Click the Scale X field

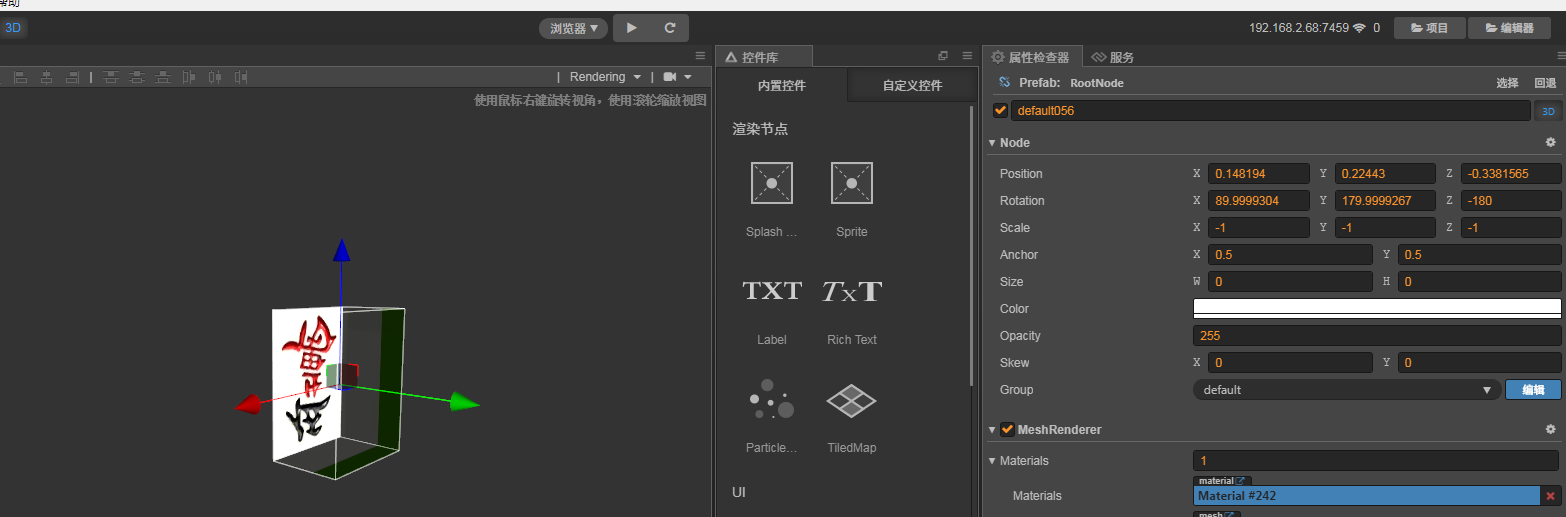point(1258,228)
